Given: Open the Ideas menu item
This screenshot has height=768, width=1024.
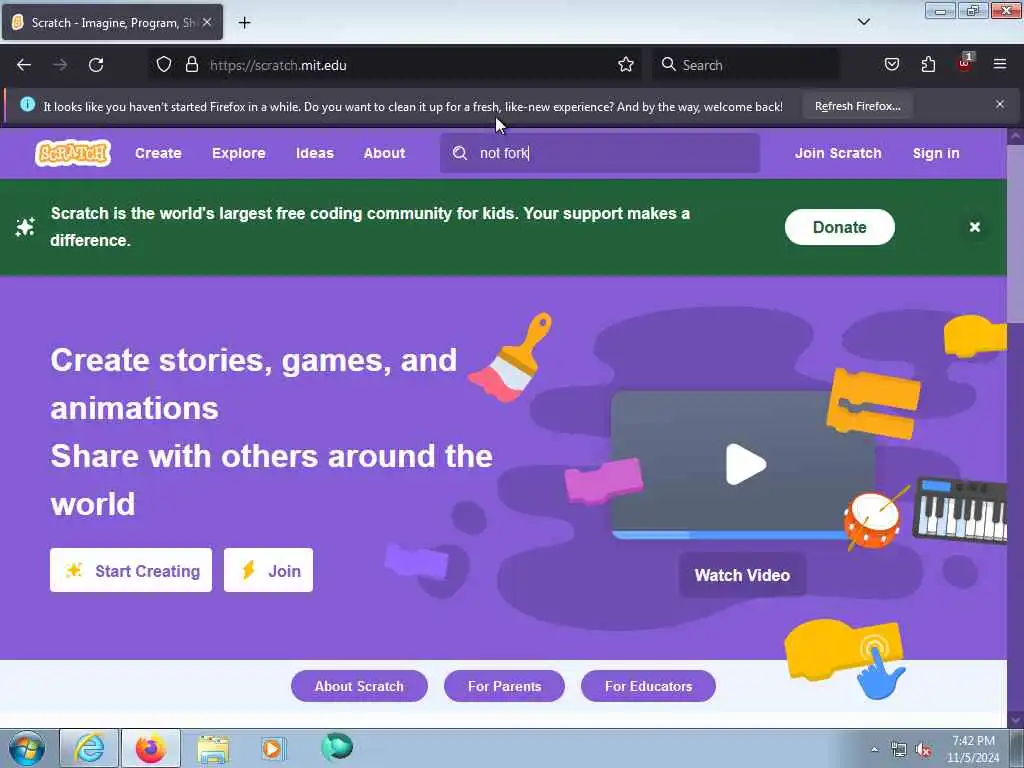Looking at the screenshot, I should [x=315, y=153].
